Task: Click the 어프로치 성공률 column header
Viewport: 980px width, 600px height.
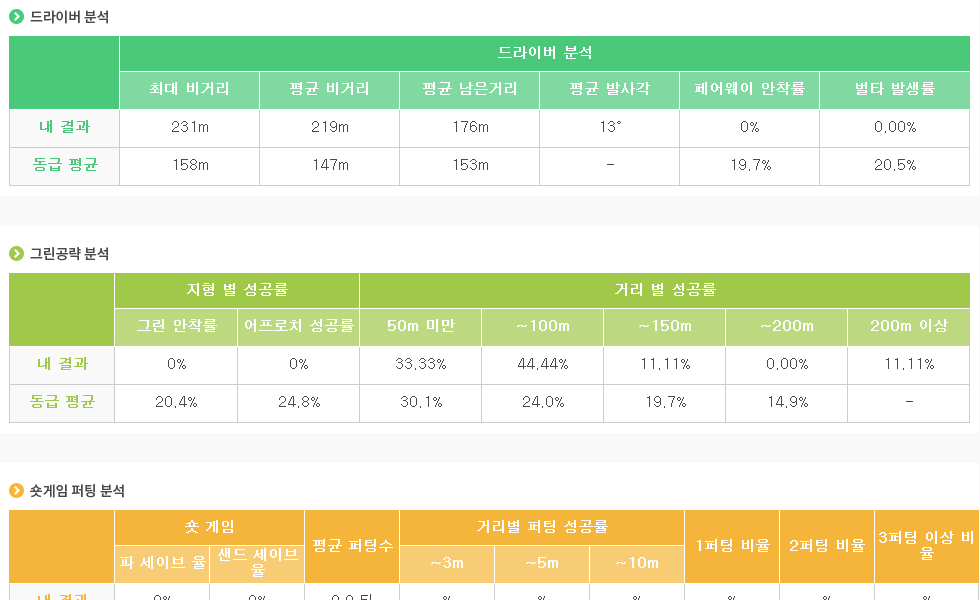Action: click(299, 327)
